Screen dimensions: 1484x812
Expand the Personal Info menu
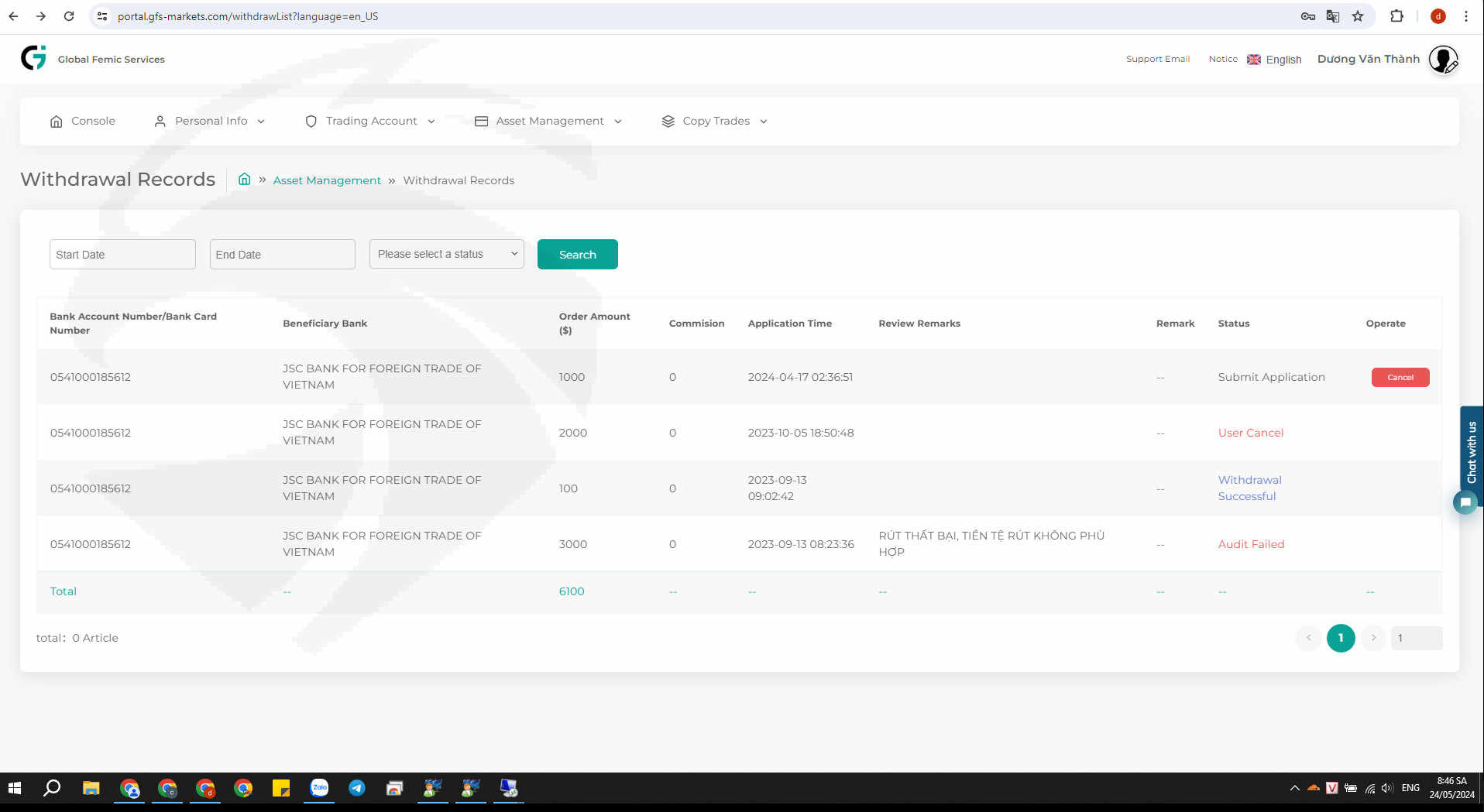tap(210, 121)
